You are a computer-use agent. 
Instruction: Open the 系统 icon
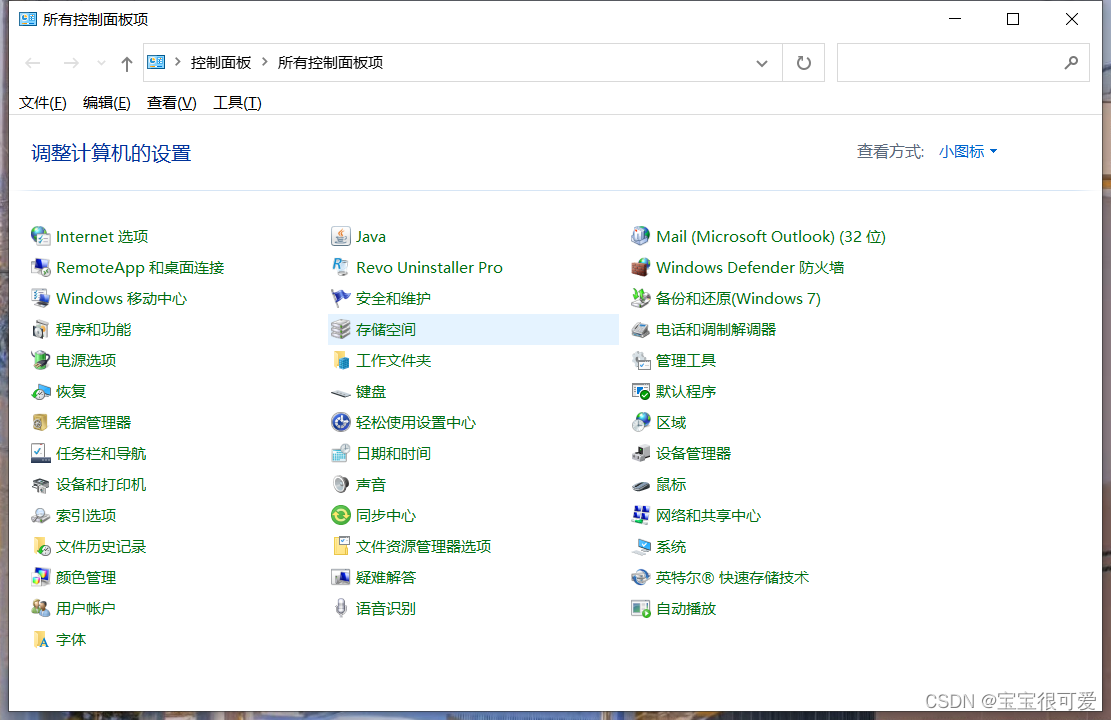click(641, 546)
